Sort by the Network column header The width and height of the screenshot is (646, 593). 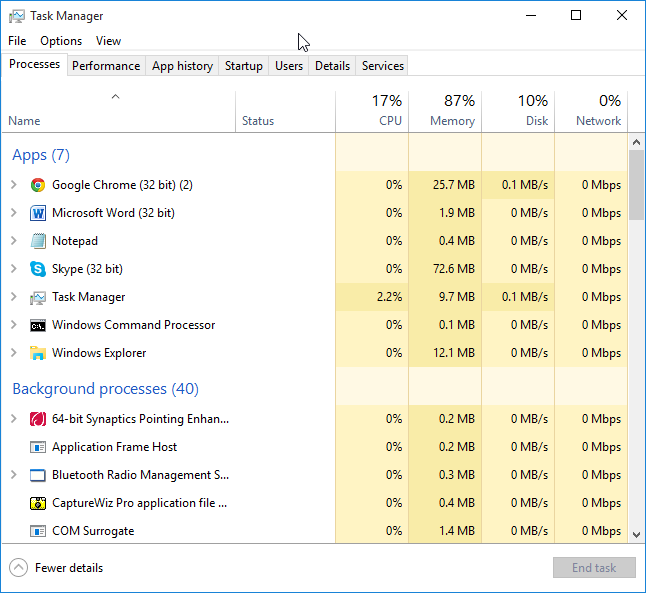(x=591, y=111)
